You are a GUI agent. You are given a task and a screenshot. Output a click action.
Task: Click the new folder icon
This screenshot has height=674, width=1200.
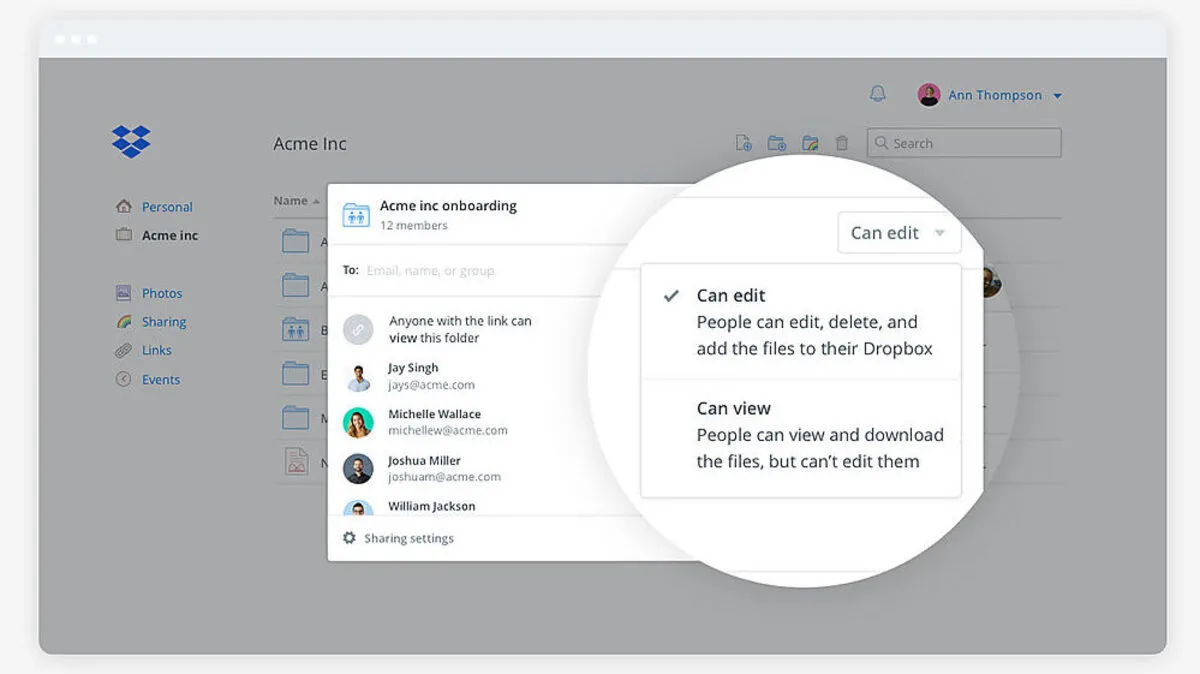[776, 143]
